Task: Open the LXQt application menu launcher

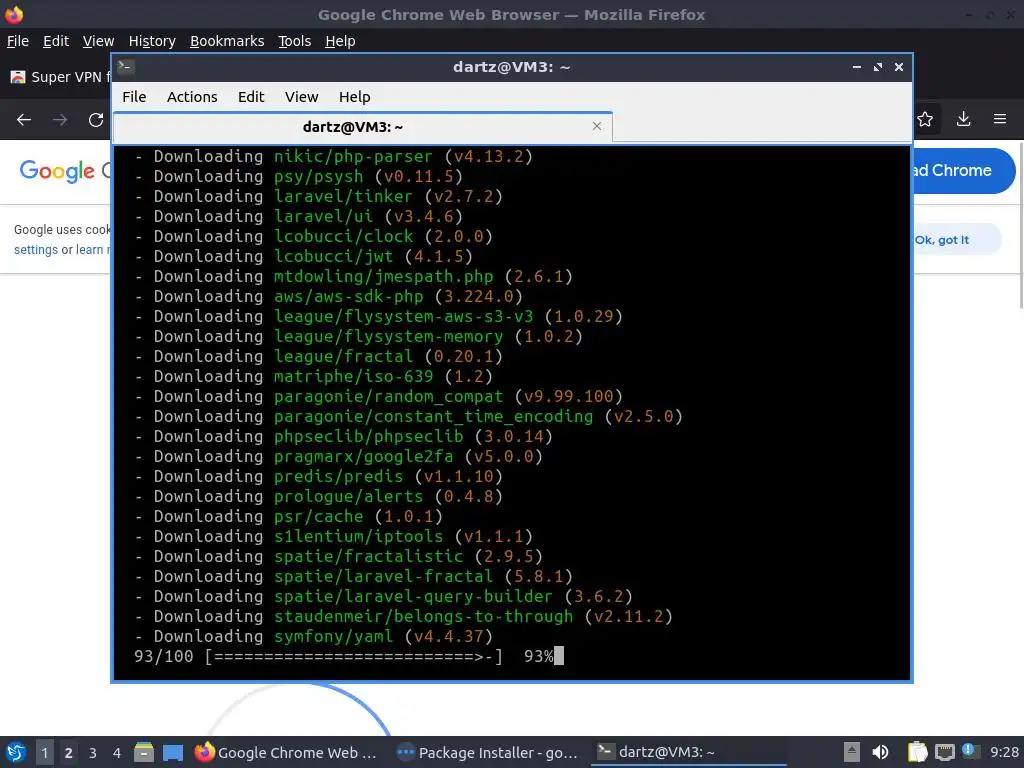Action: [16, 752]
